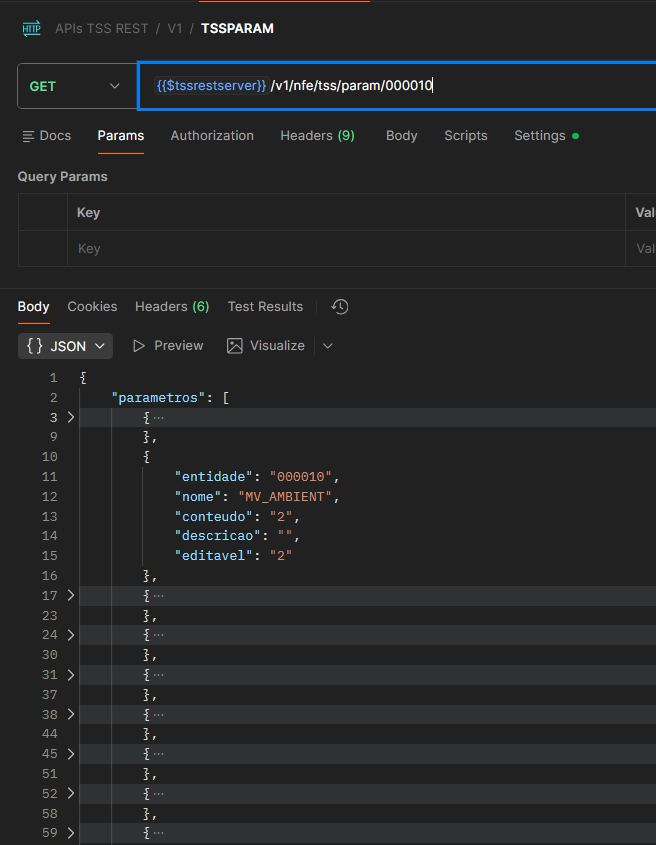The width and height of the screenshot is (656, 845).
Task: Click the Visualize image icon
Action: pos(235,346)
